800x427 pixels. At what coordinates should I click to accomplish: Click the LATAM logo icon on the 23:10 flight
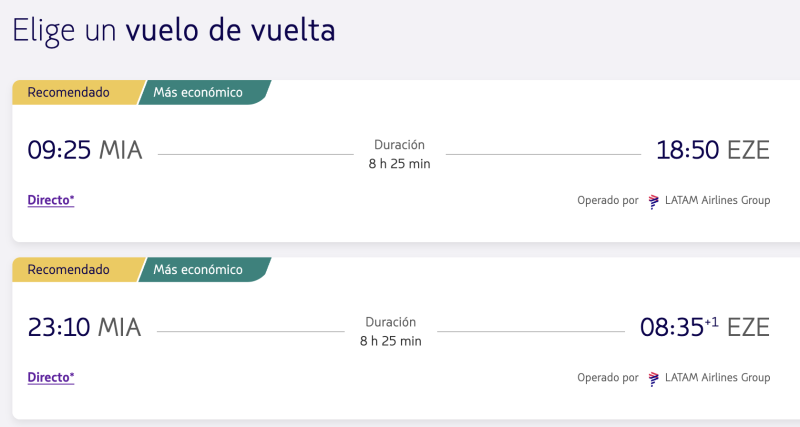[x=654, y=378]
